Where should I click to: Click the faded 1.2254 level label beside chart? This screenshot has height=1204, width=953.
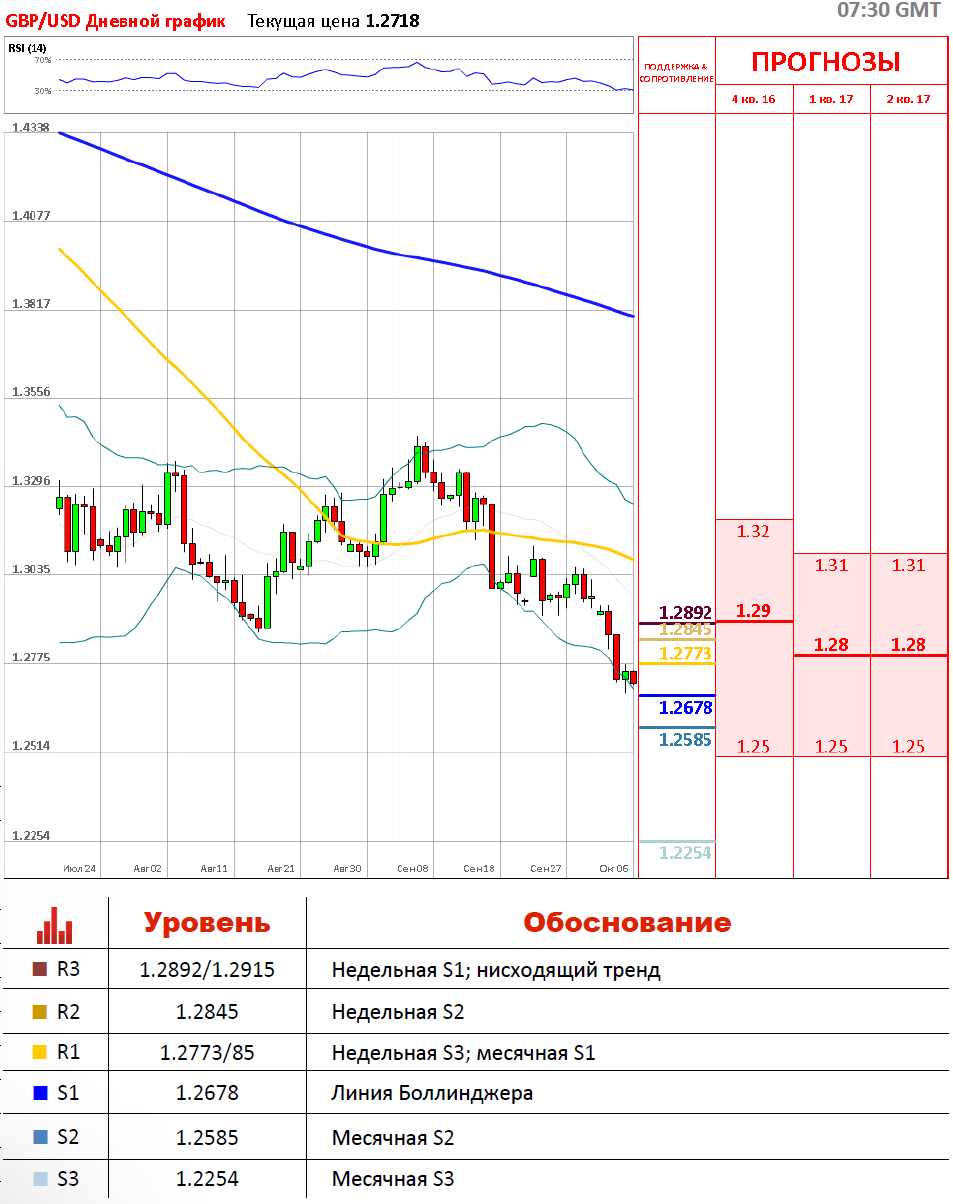pyautogui.click(x=686, y=852)
